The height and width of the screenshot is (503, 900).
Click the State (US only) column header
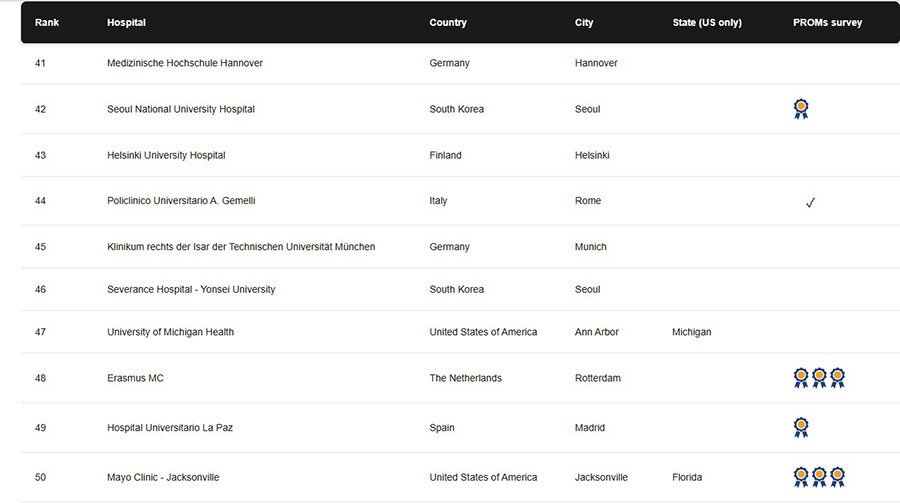(x=707, y=22)
